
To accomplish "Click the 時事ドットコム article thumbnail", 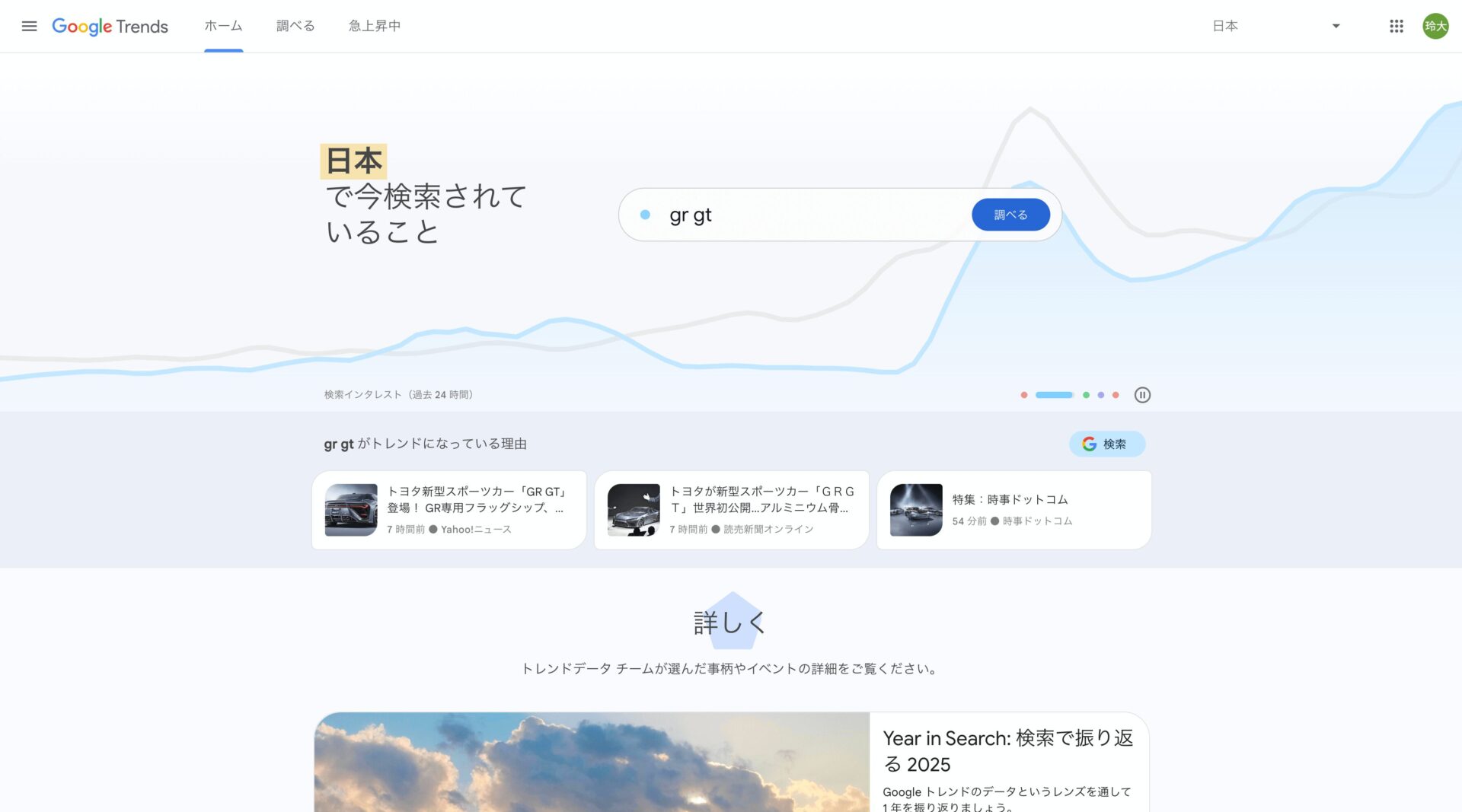I will point(916,509).
